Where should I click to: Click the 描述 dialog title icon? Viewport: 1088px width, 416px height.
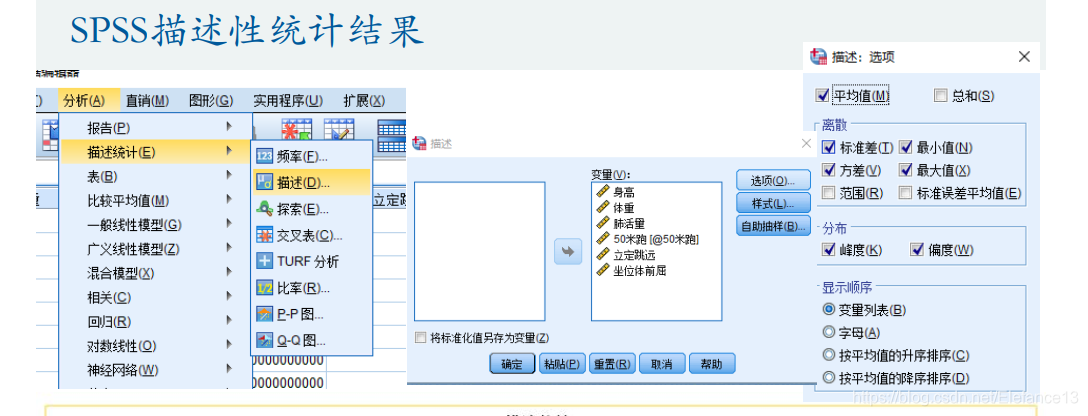pos(419,143)
